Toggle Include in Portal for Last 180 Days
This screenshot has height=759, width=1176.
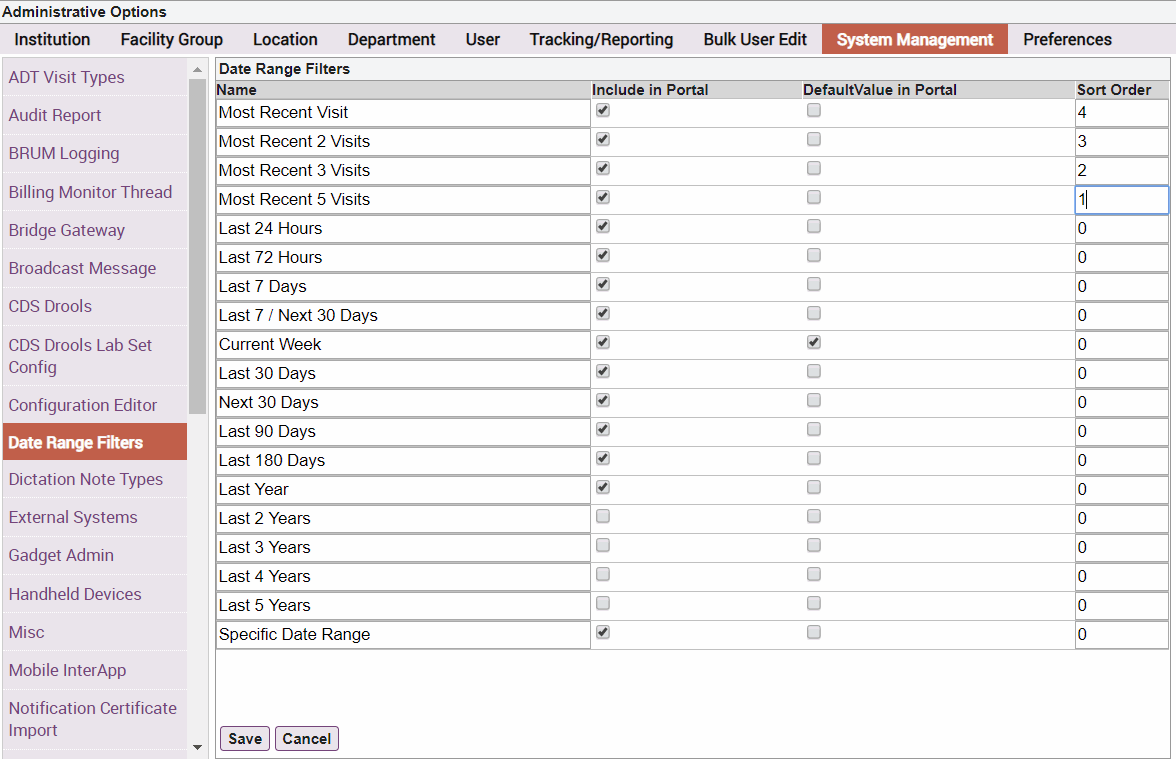[603, 458]
